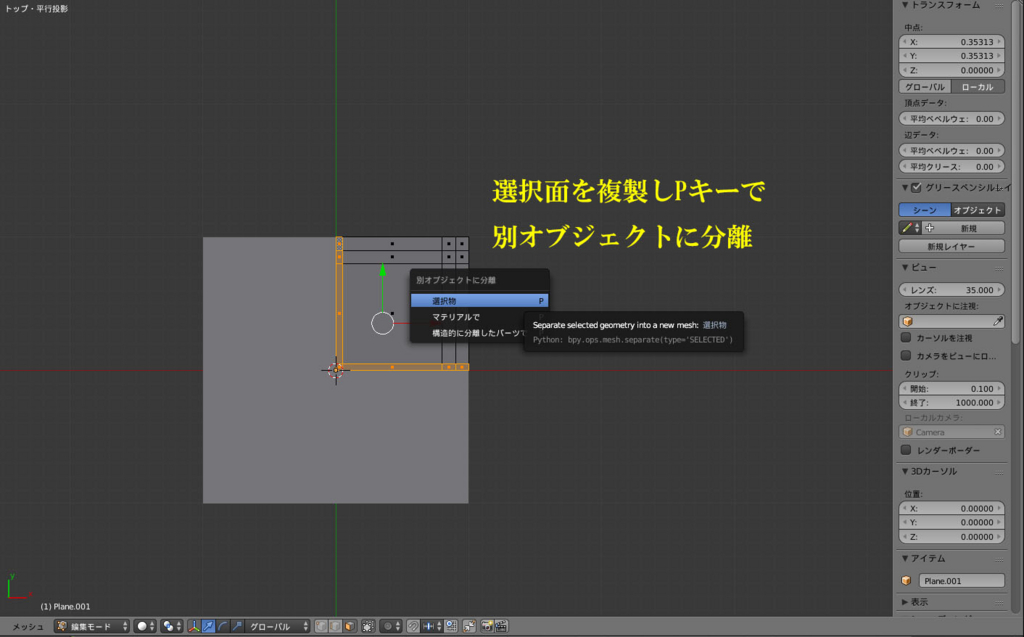Click the OpenGL render image camera icon
1024x637 pixels.
(487, 626)
